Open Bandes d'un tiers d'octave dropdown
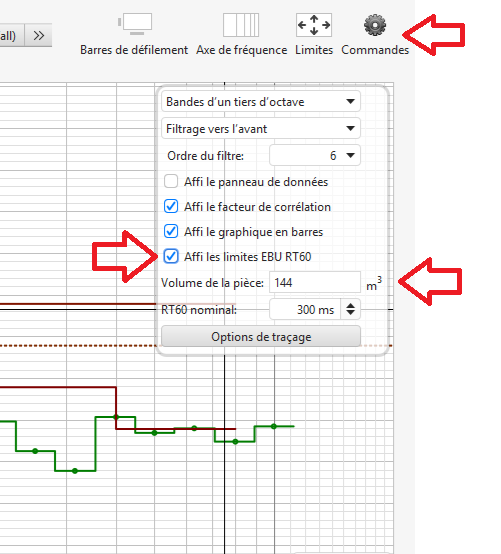This screenshot has width=501, height=554. tap(261, 102)
